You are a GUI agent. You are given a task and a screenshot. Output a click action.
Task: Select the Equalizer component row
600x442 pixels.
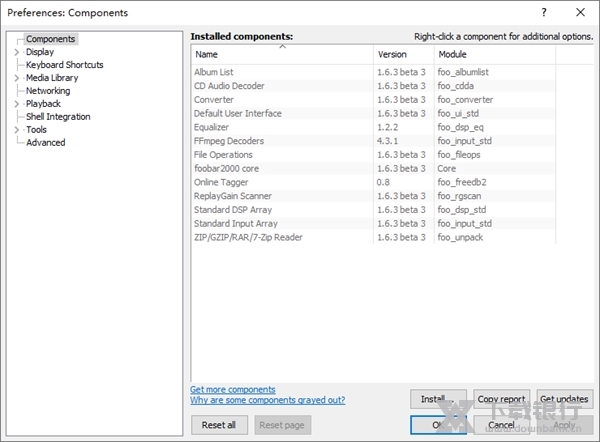pyautogui.click(x=373, y=127)
